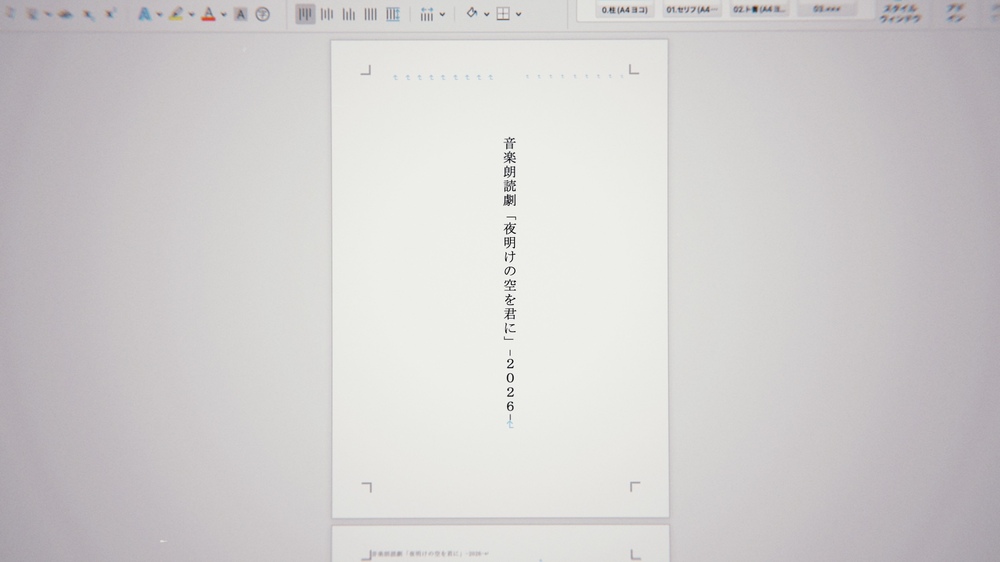Click the character shading A icon
Viewport: 1000px width, 562px height.
tap(240, 14)
